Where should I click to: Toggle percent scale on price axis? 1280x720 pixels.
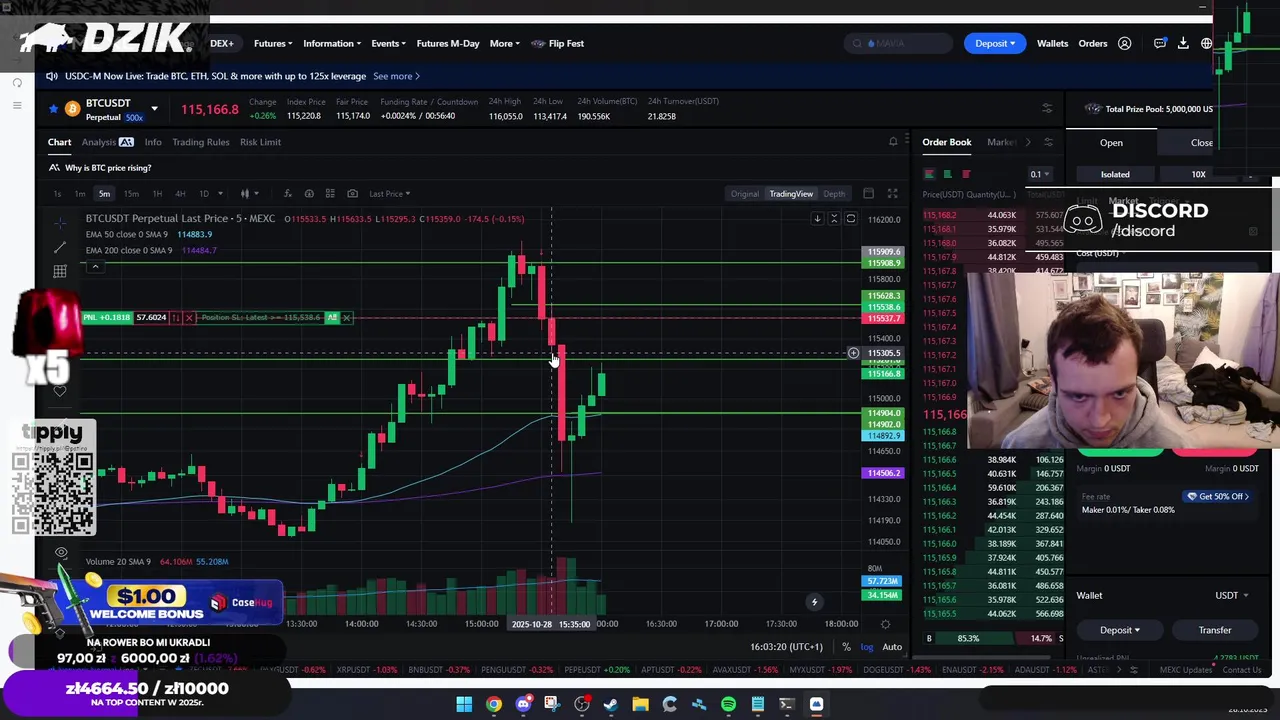pyautogui.click(x=846, y=647)
